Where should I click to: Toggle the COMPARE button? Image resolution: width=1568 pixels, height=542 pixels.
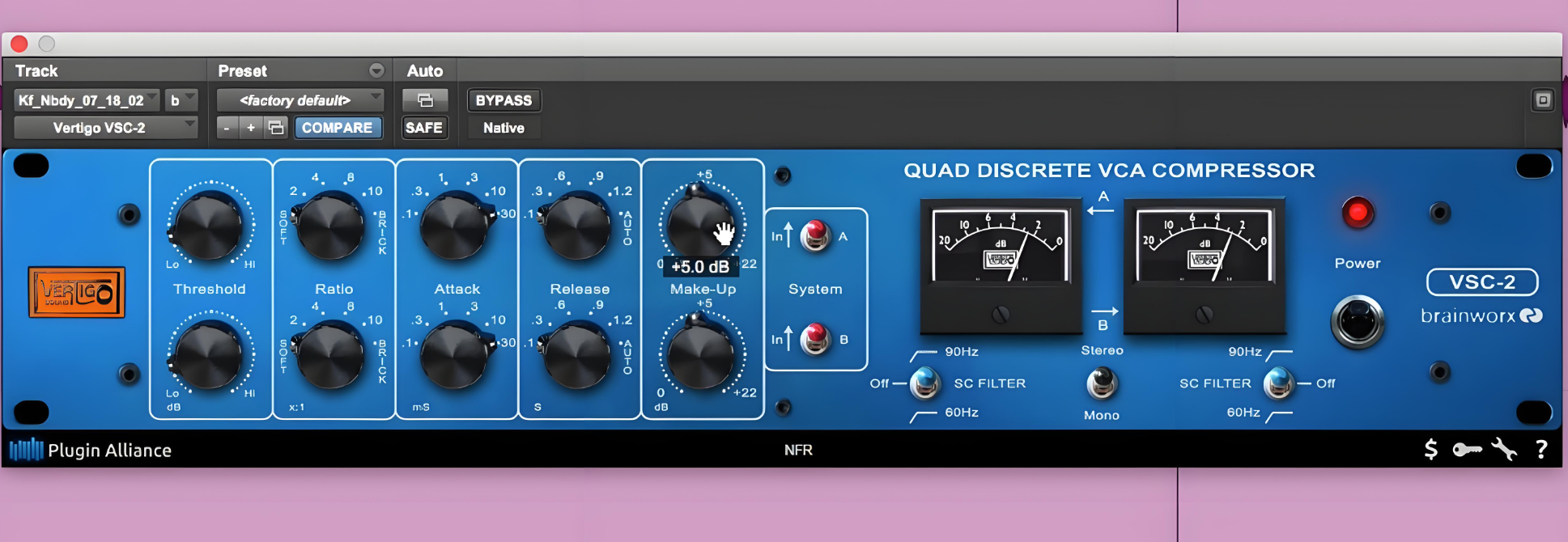click(338, 128)
